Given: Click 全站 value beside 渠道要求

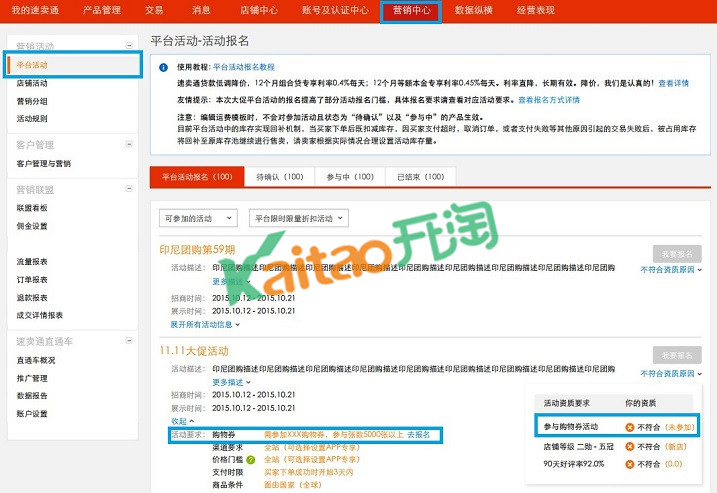Looking at the screenshot, I should coord(312,447).
